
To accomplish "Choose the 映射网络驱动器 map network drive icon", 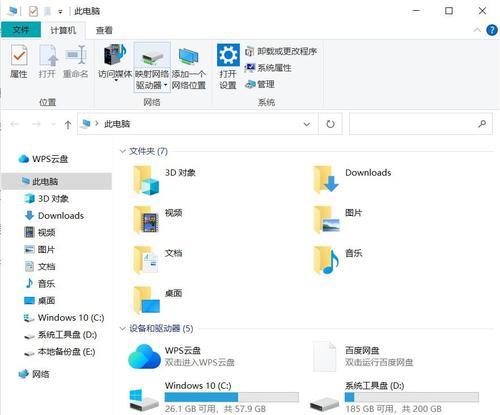I will (x=152, y=67).
